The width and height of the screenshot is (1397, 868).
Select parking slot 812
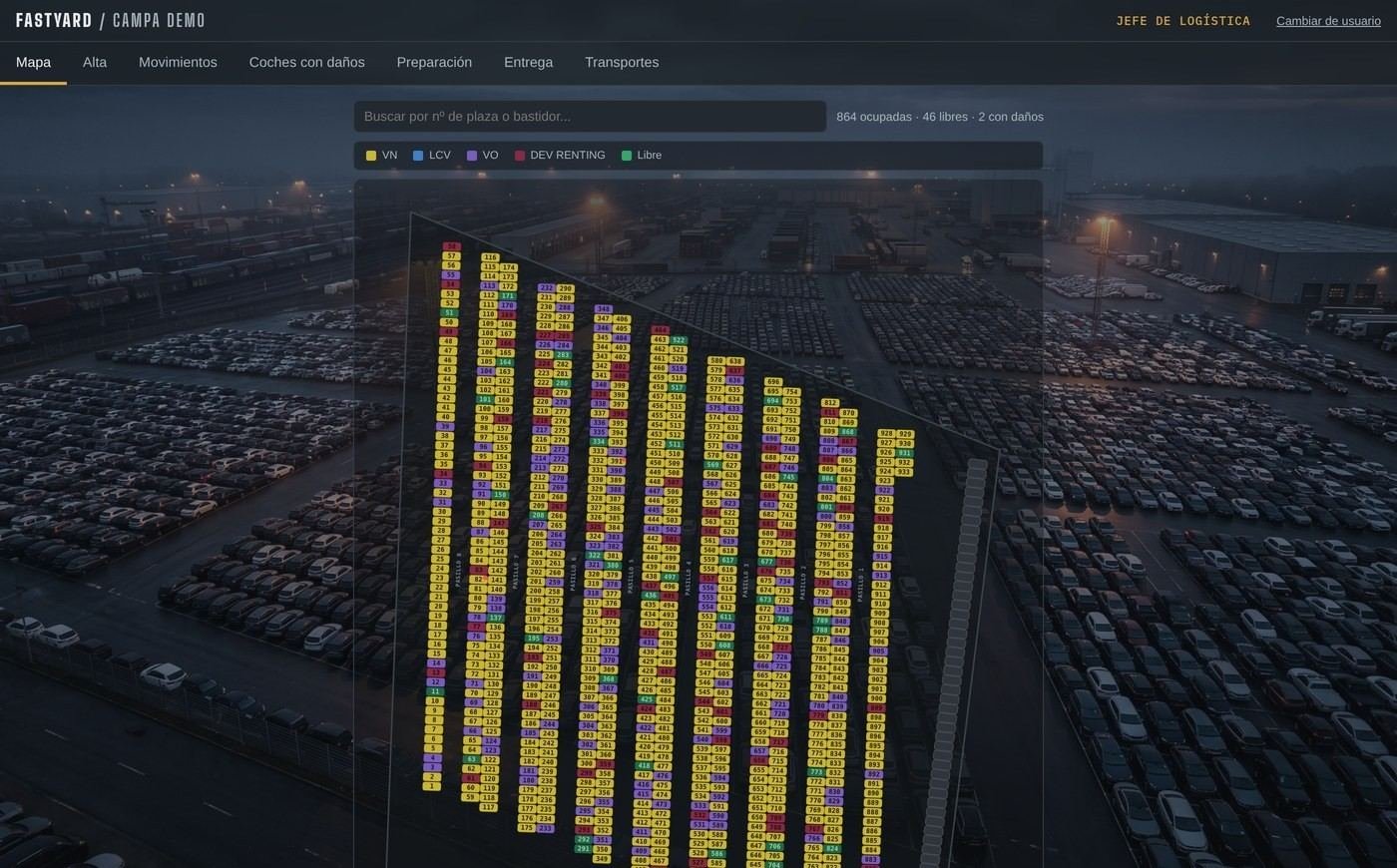830,403
